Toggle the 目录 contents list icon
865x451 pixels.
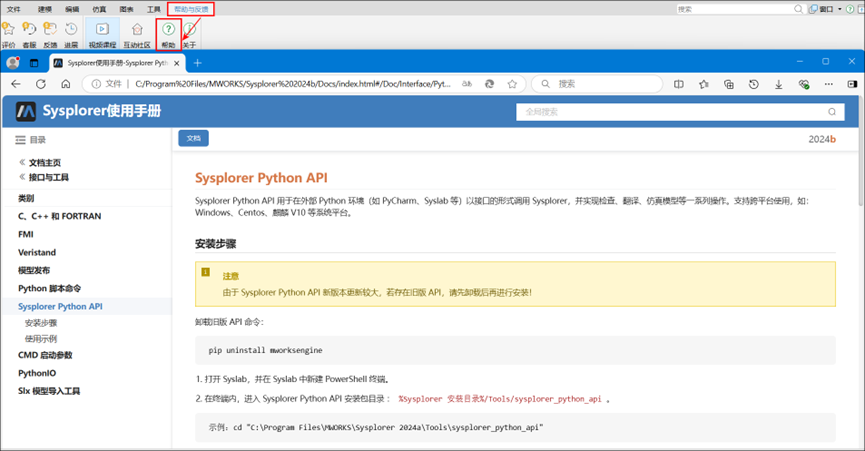(20, 140)
